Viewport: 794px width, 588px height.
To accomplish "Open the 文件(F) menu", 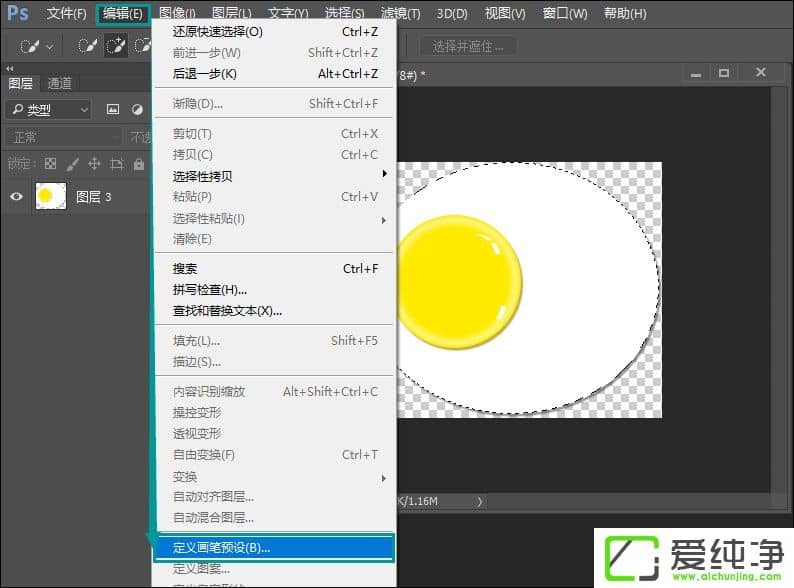I will click(x=67, y=14).
